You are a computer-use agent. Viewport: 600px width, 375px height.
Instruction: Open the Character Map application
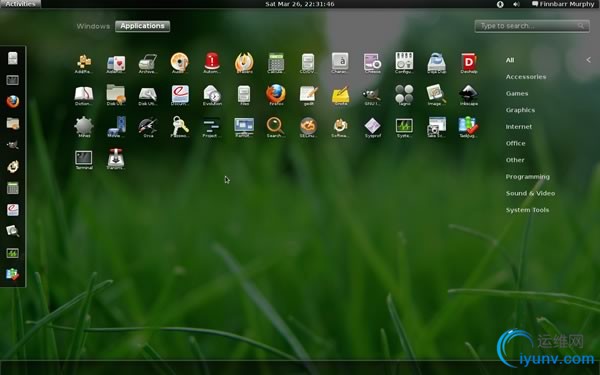(340, 62)
